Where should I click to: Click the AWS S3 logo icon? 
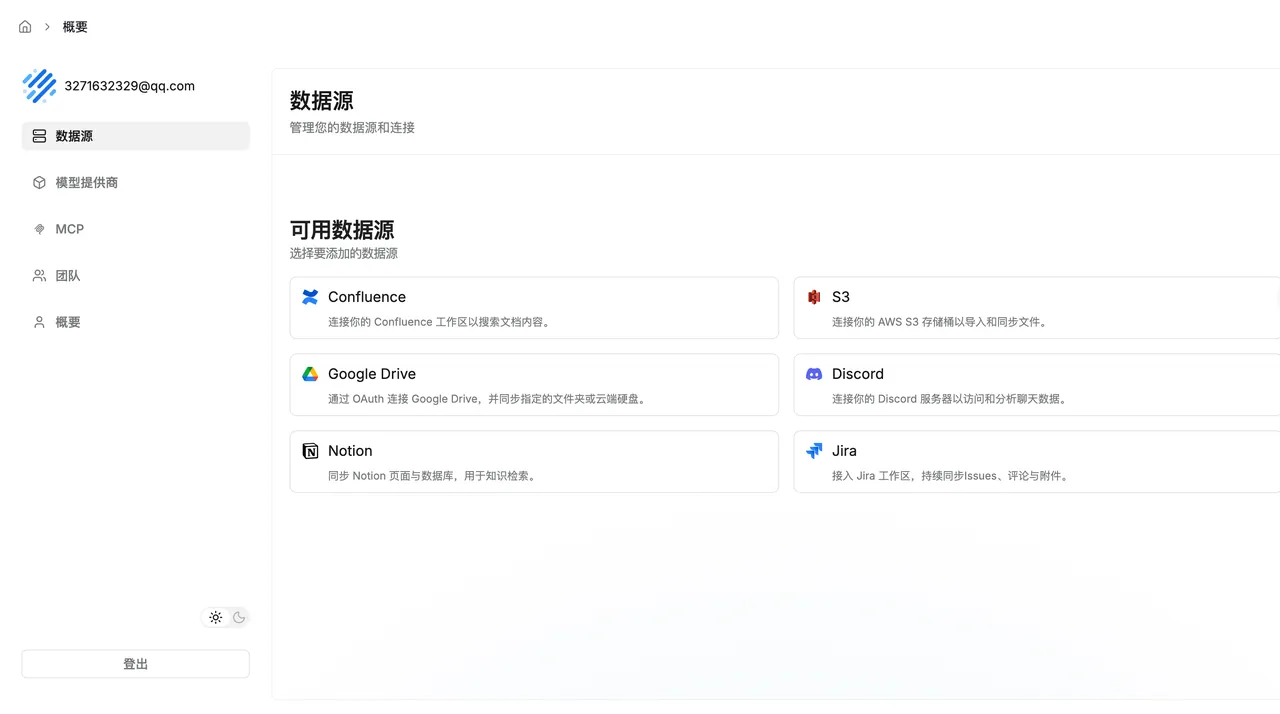pyautogui.click(x=814, y=297)
